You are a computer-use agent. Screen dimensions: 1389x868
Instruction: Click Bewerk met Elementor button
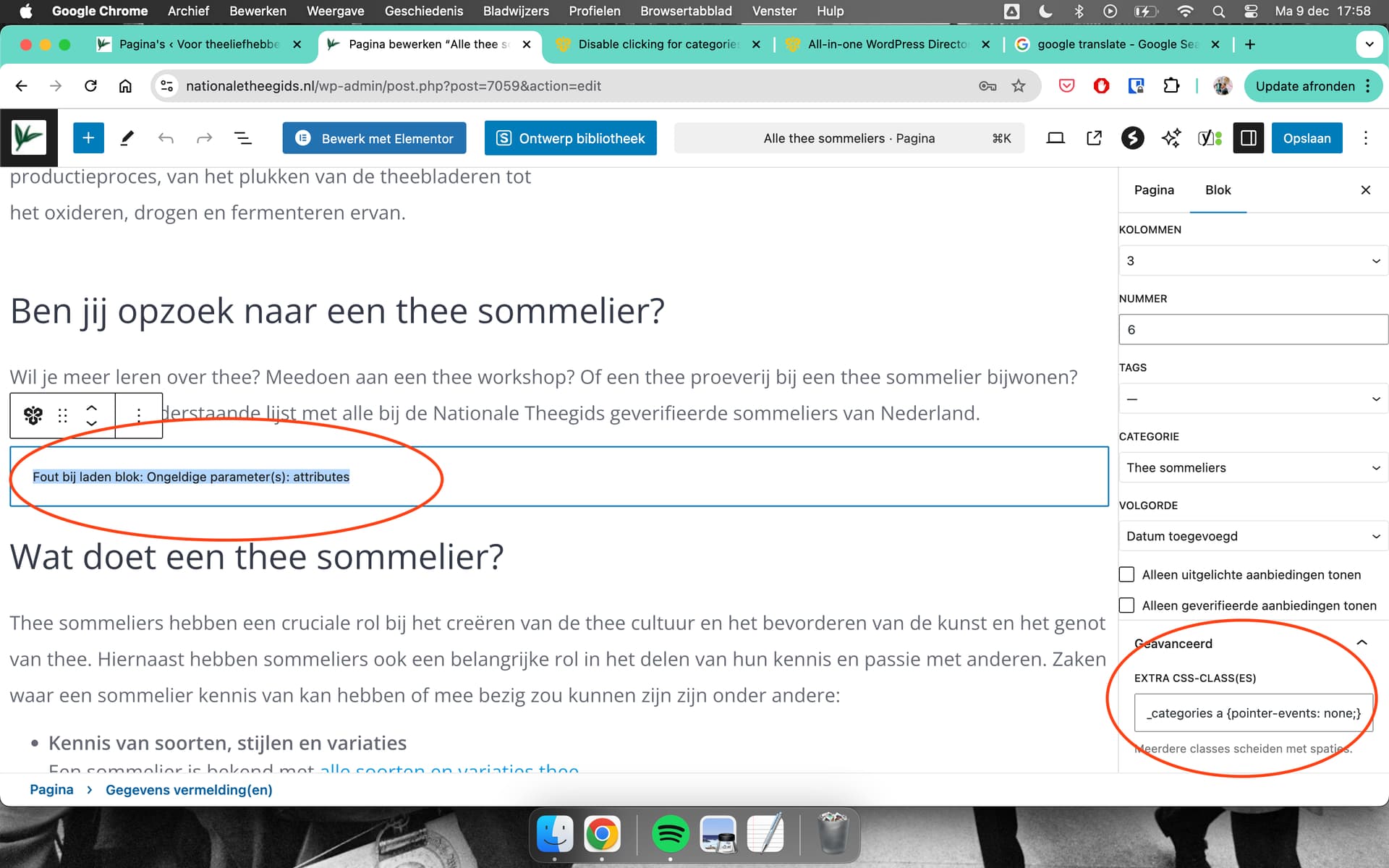click(374, 138)
